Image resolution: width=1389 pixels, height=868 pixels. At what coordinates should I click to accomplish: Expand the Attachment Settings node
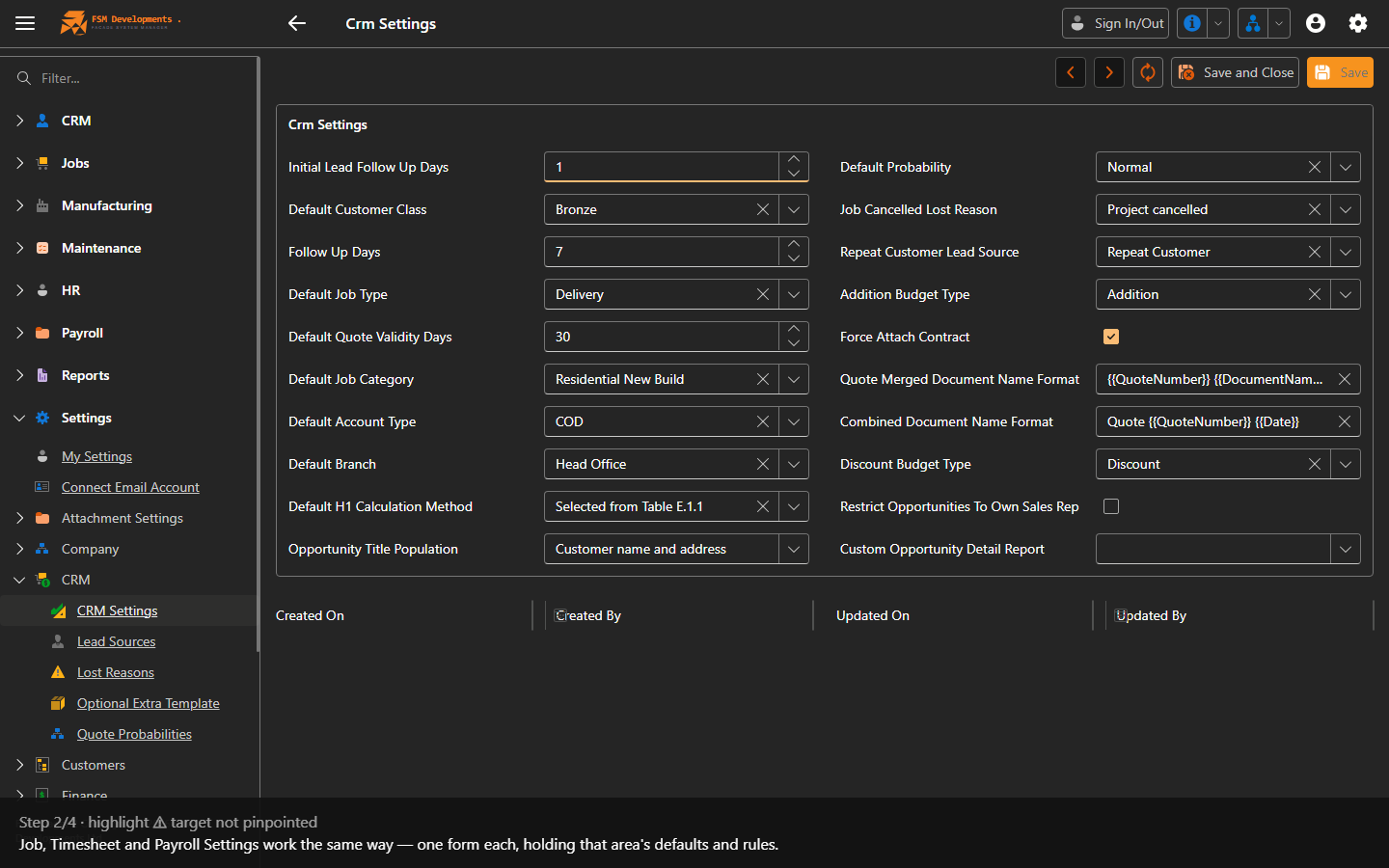point(19,518)
